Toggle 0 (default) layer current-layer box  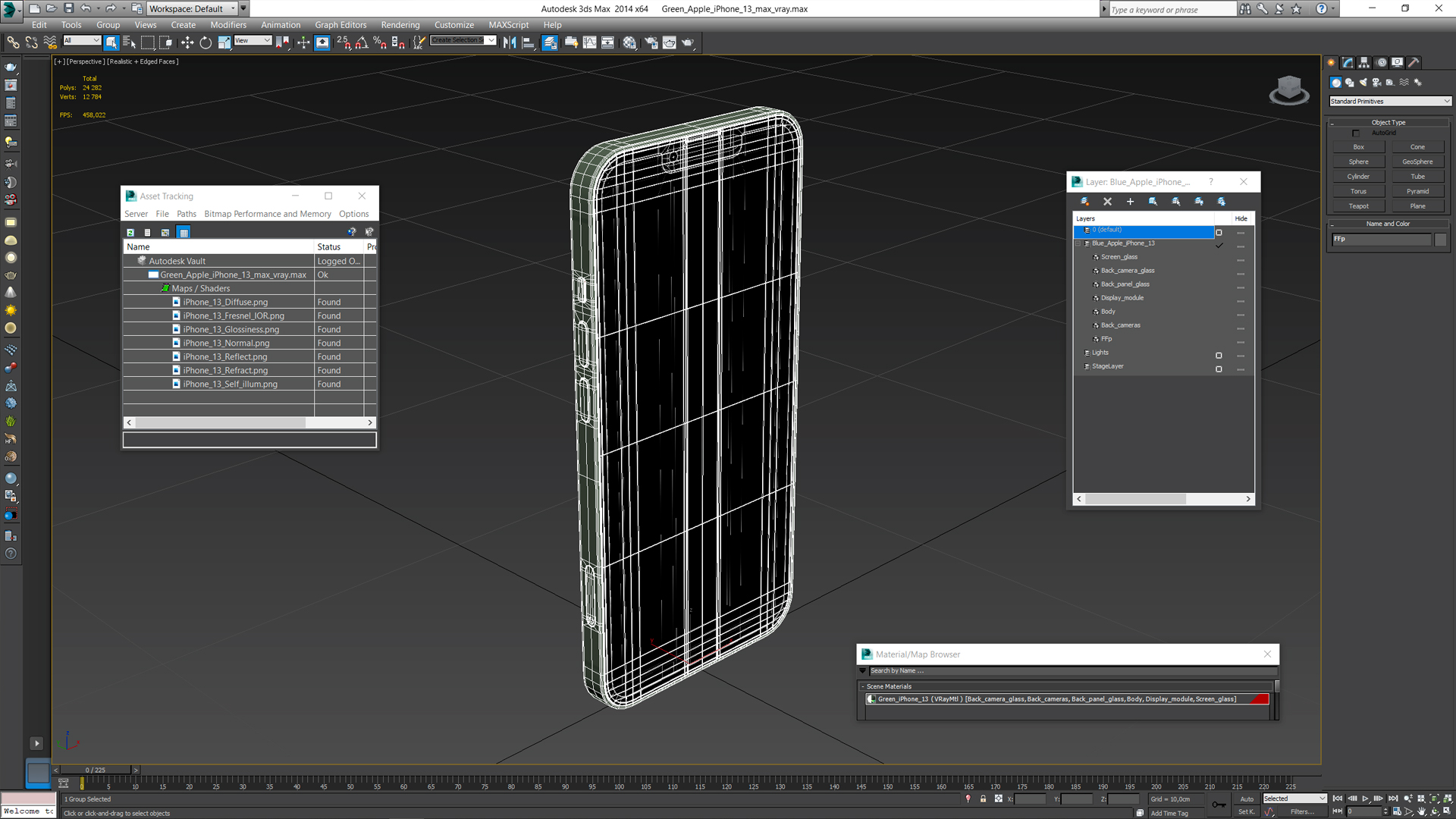pos(1219,232)
